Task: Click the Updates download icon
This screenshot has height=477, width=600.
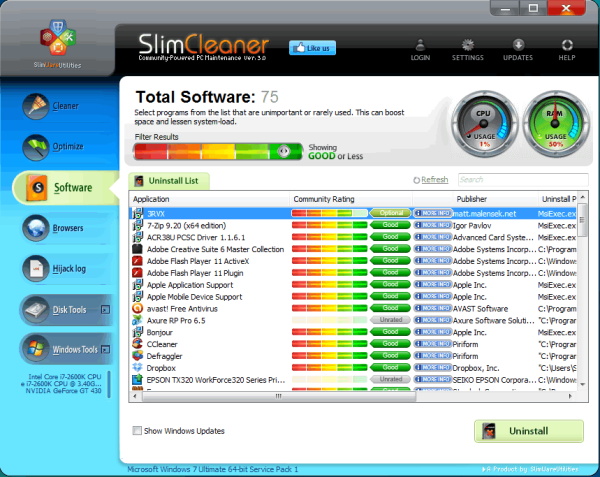Action: [518, 45]
